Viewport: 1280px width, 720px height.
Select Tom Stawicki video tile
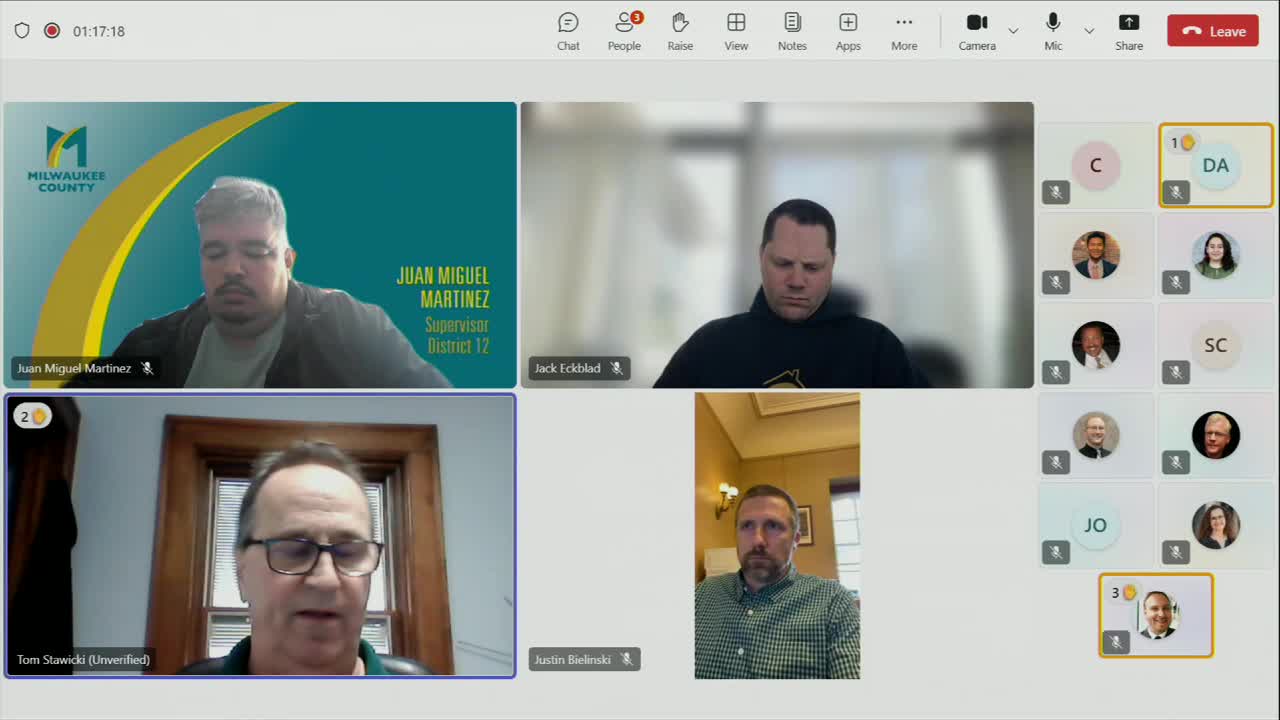[x=260, y=536]
